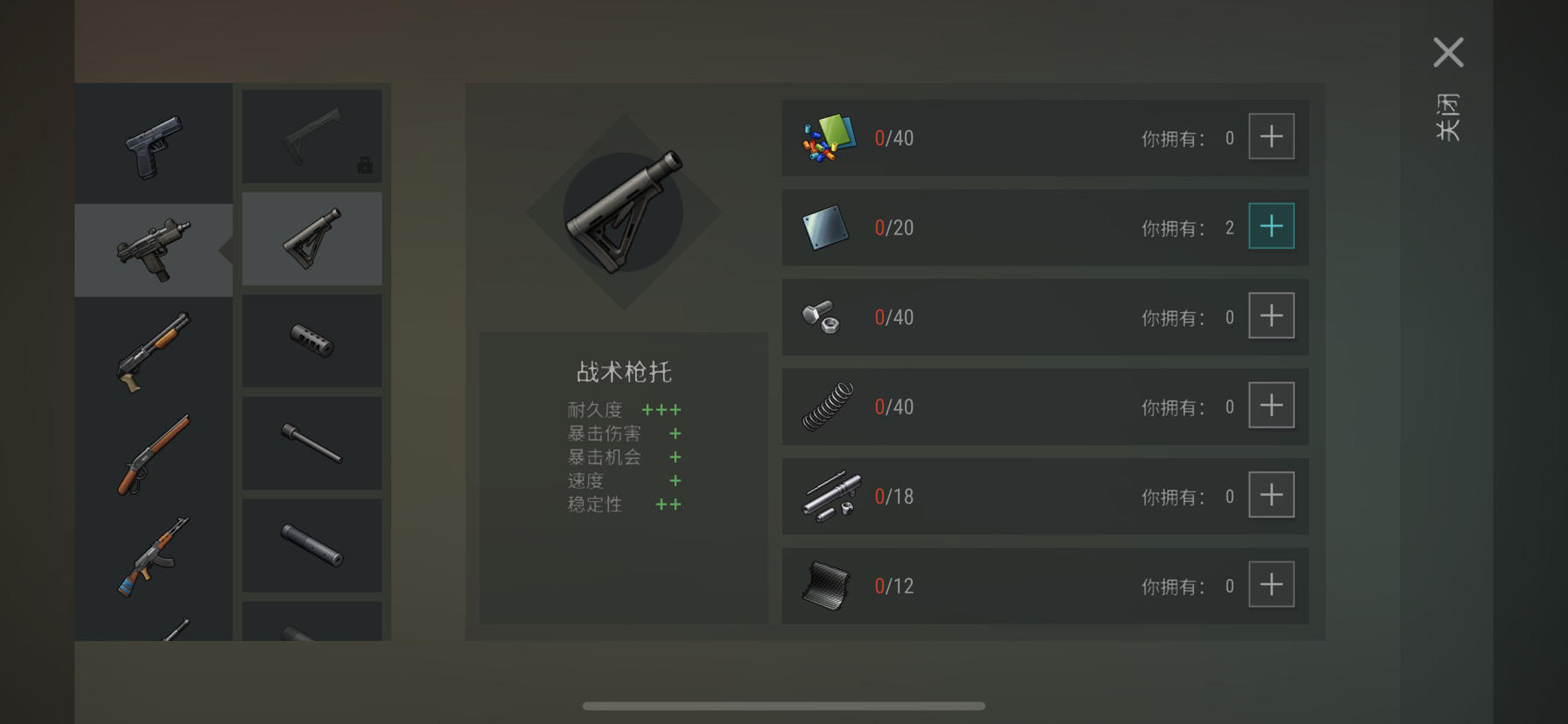Screen dimensions: 1568x724
Task: Add more springs with plus button
Action: coord(1271,405)
